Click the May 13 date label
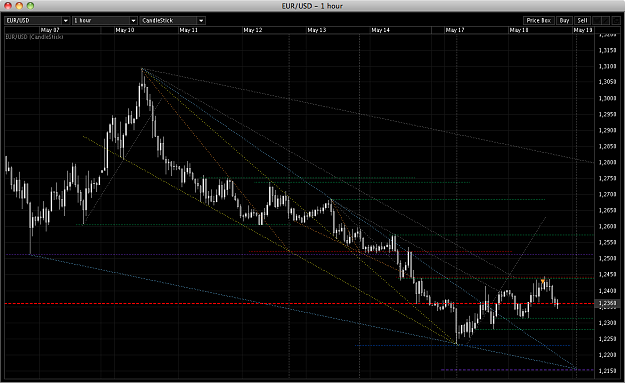Image resolution: width=625 pixels, height=383 pixels. tap(317, 30)
